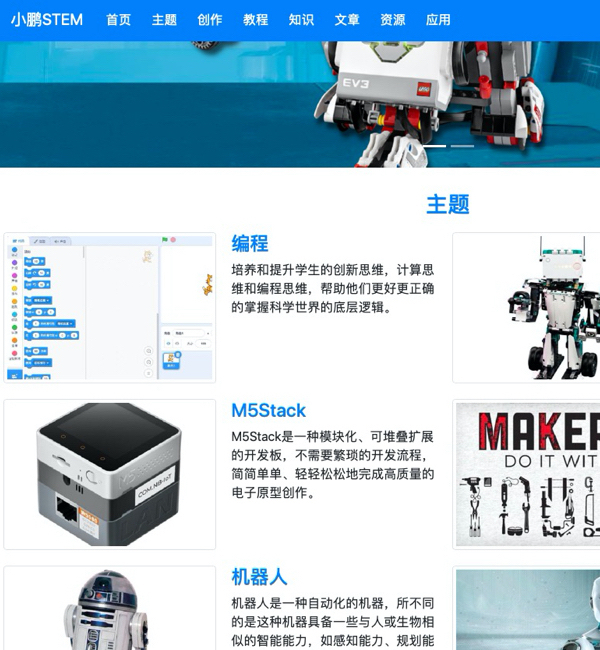Click the Scratch programming screenshot thumbnail

(x=109, y=308)
